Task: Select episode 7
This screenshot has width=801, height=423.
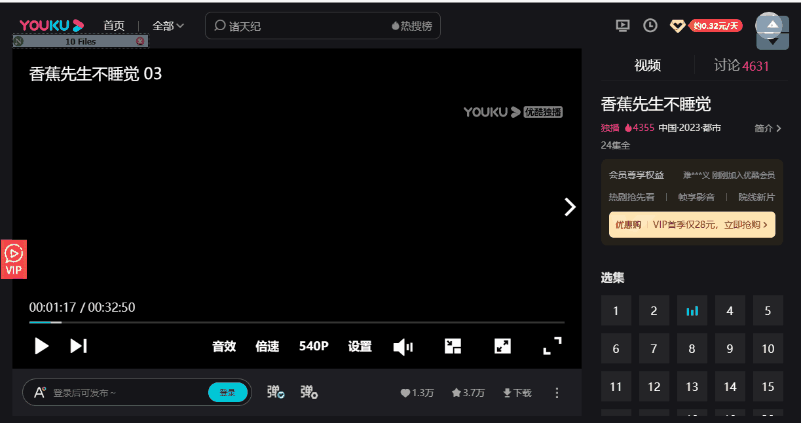Action: click(654, 348)
